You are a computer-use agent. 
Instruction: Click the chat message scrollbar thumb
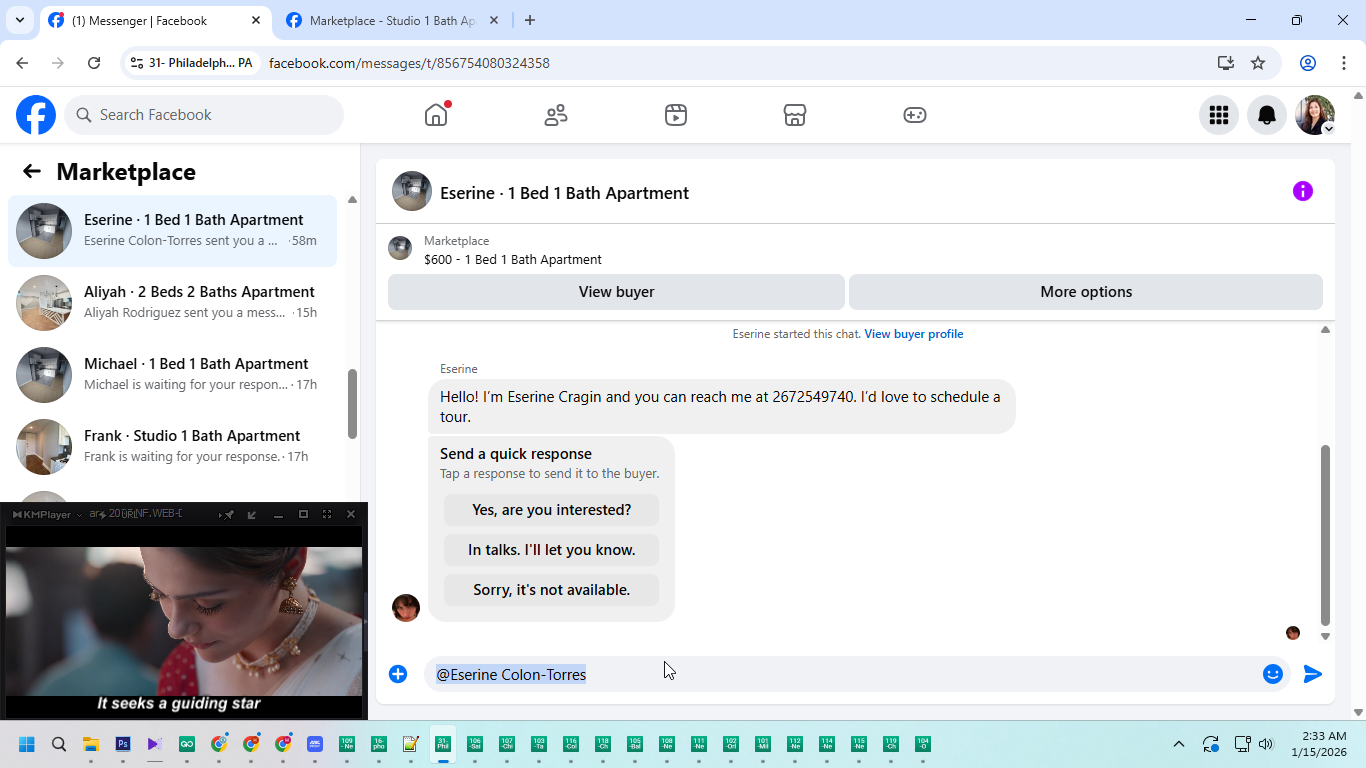(x=1325, y=535)
